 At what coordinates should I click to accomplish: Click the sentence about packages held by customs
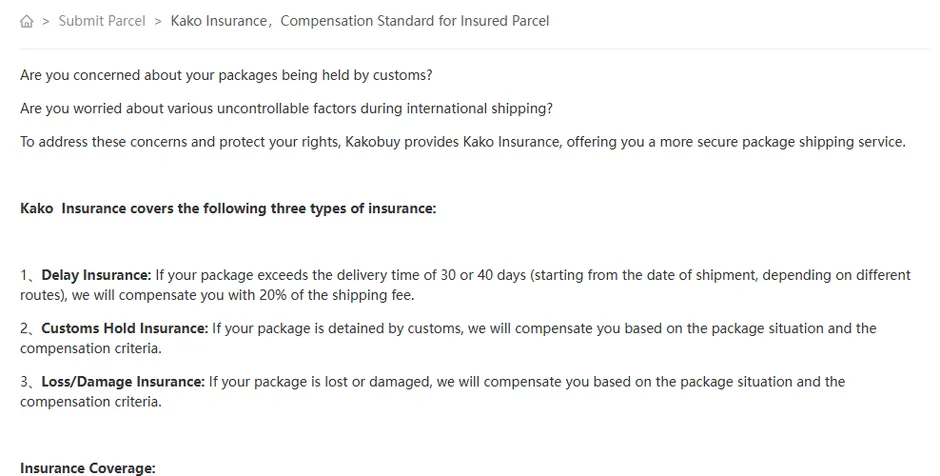pos(226,76)
